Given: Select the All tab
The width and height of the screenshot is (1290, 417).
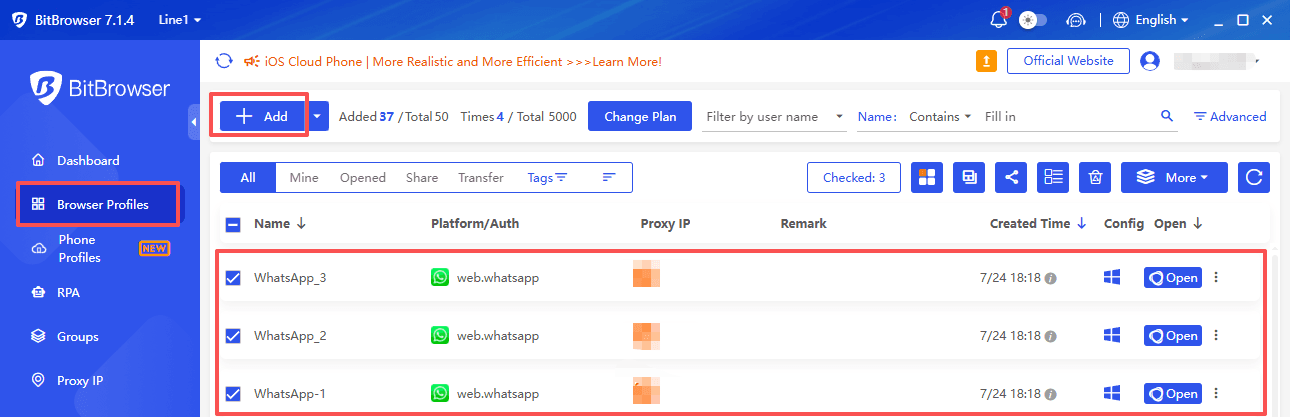Looking at the screenshot, I should click(x=248, y=177).
